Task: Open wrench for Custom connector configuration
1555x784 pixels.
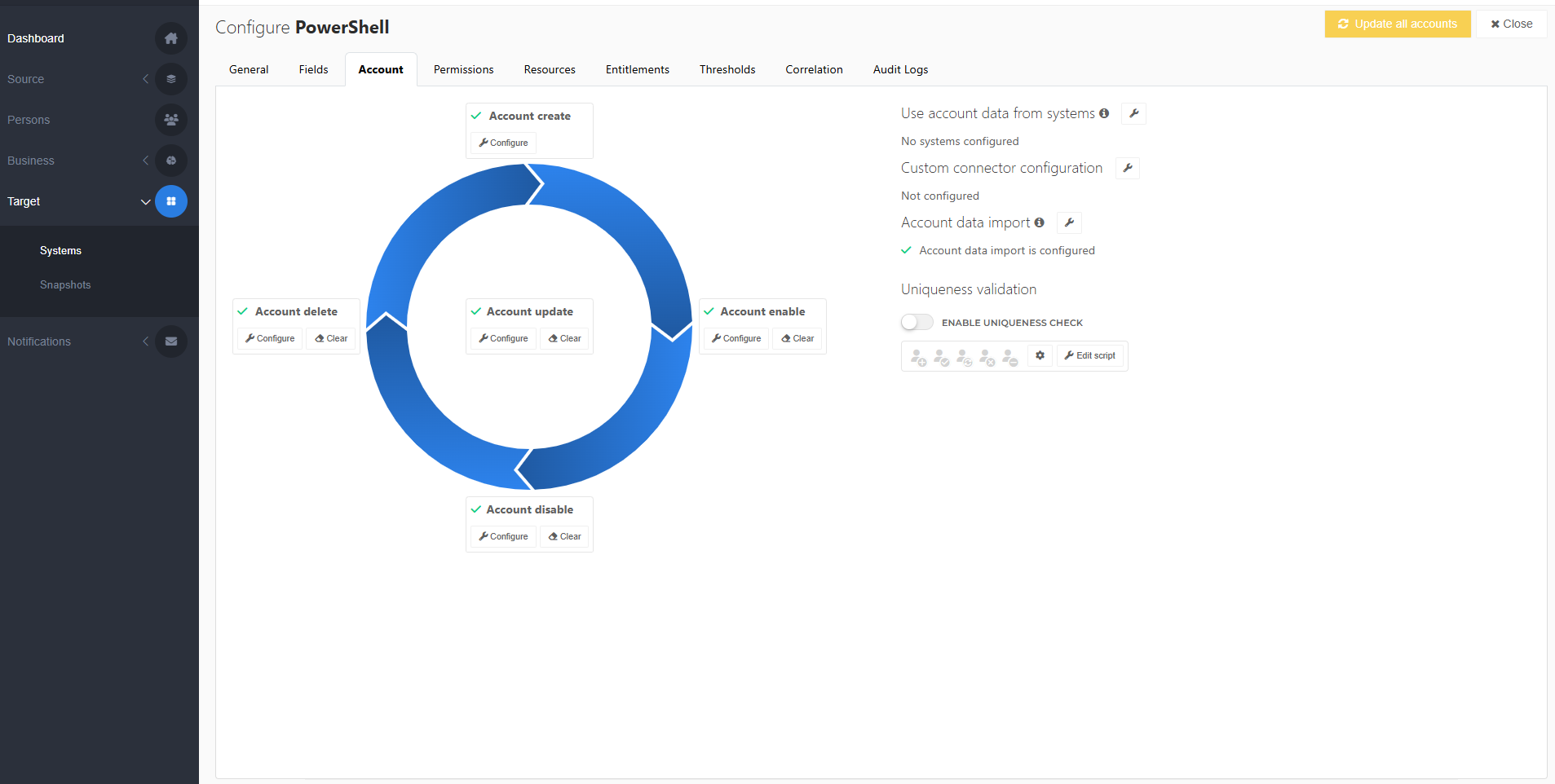Action: coord(1128,168)
